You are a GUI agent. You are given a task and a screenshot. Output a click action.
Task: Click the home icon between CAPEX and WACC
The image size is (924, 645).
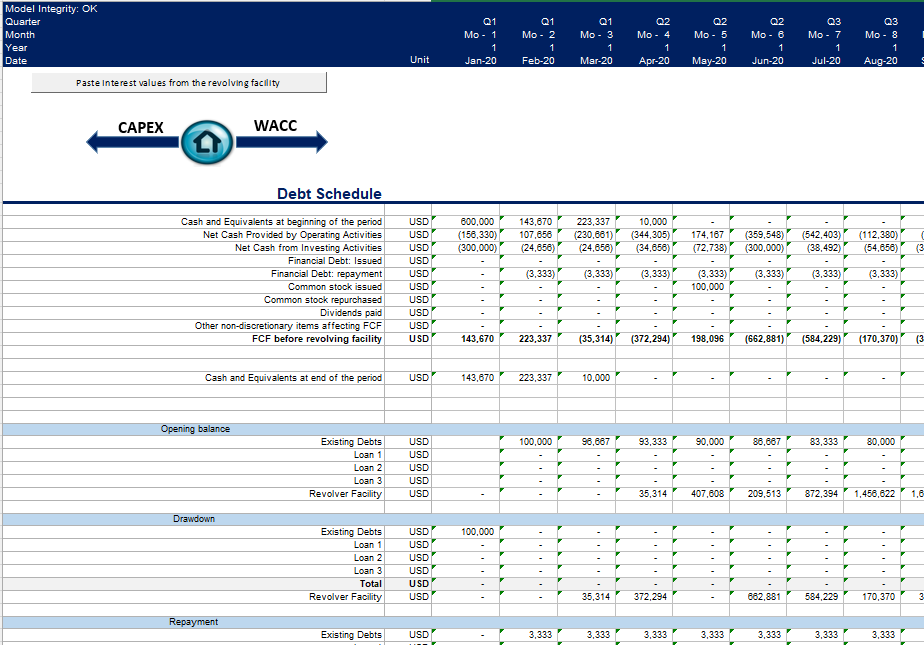(207, 144)
